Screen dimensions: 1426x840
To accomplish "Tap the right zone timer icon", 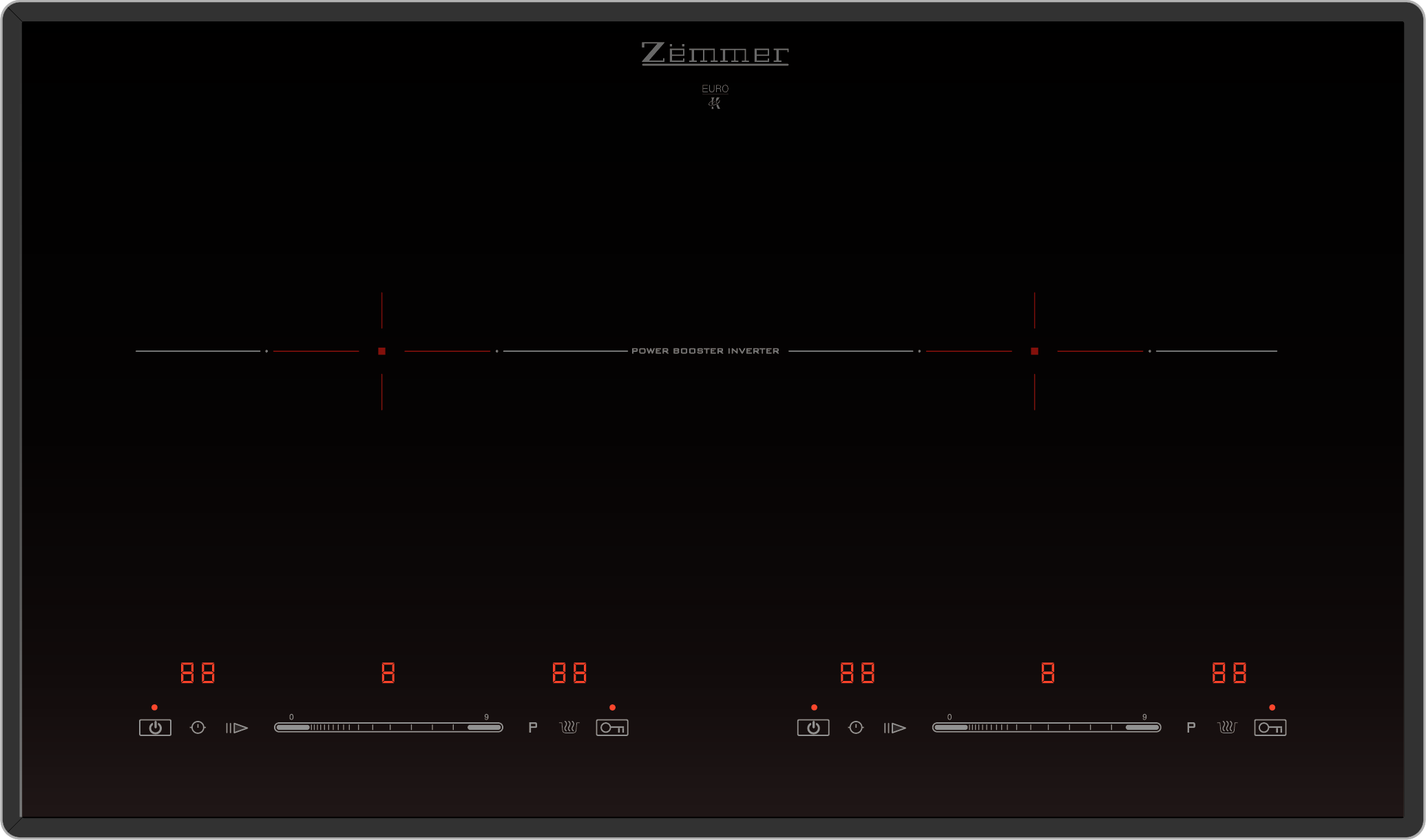I will click(x=856, y=728).
